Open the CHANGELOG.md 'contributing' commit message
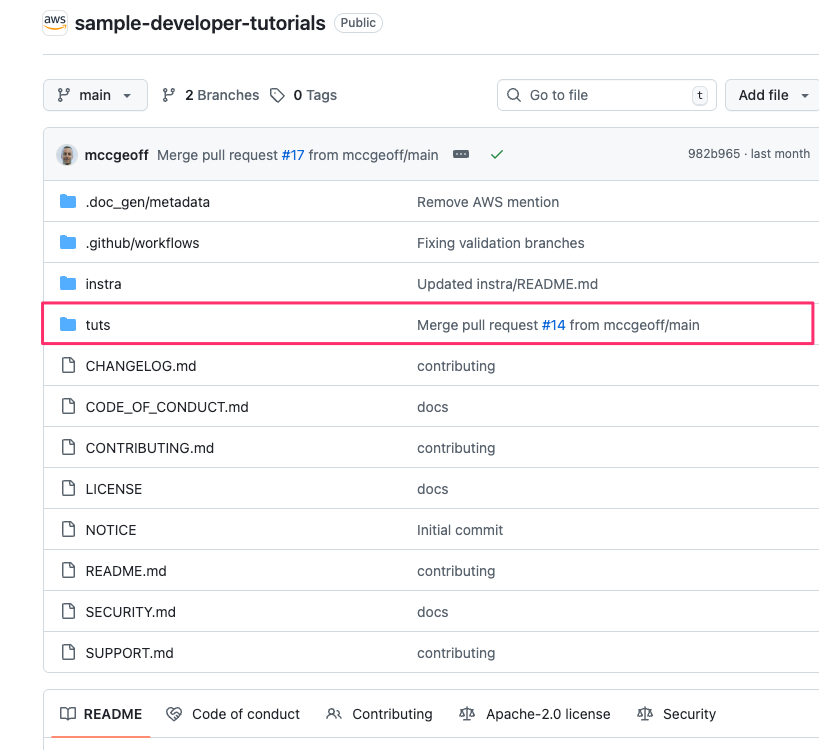The image size is (819, 750). [x=456, y=366]
